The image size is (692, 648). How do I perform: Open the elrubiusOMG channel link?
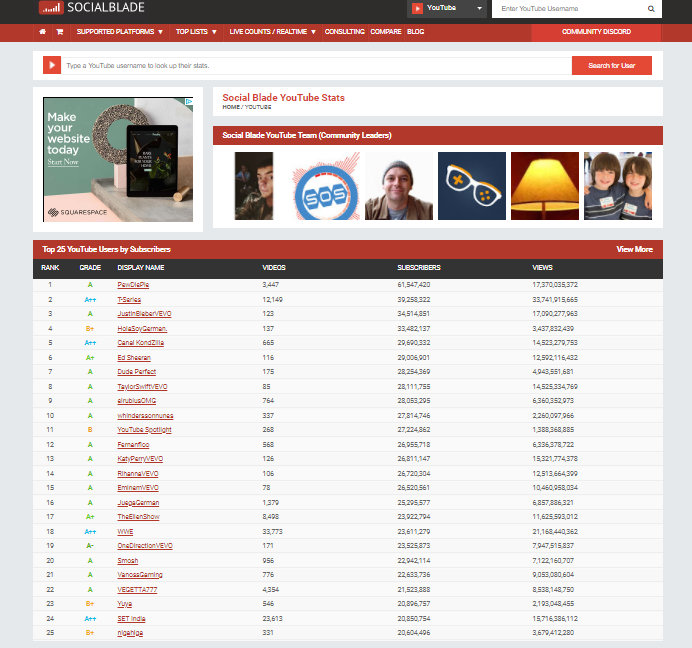click(x=136, y=401)
